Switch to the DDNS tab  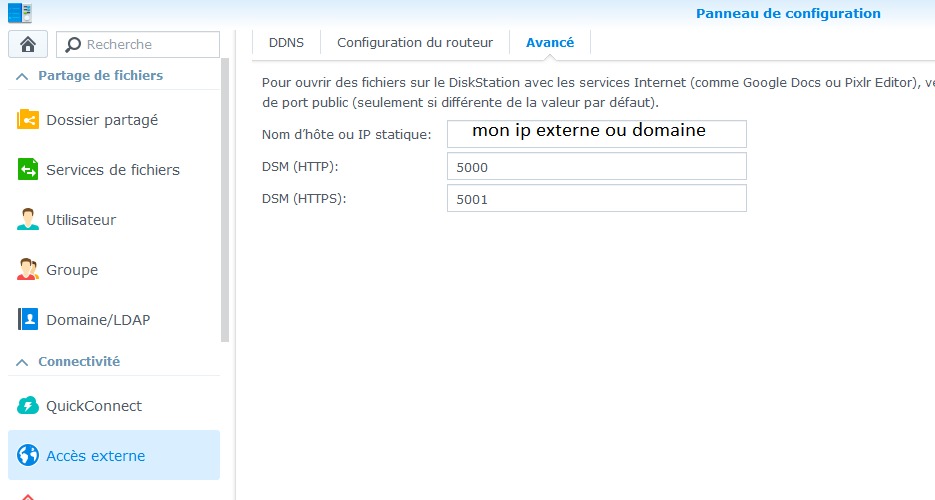[286, 43]
